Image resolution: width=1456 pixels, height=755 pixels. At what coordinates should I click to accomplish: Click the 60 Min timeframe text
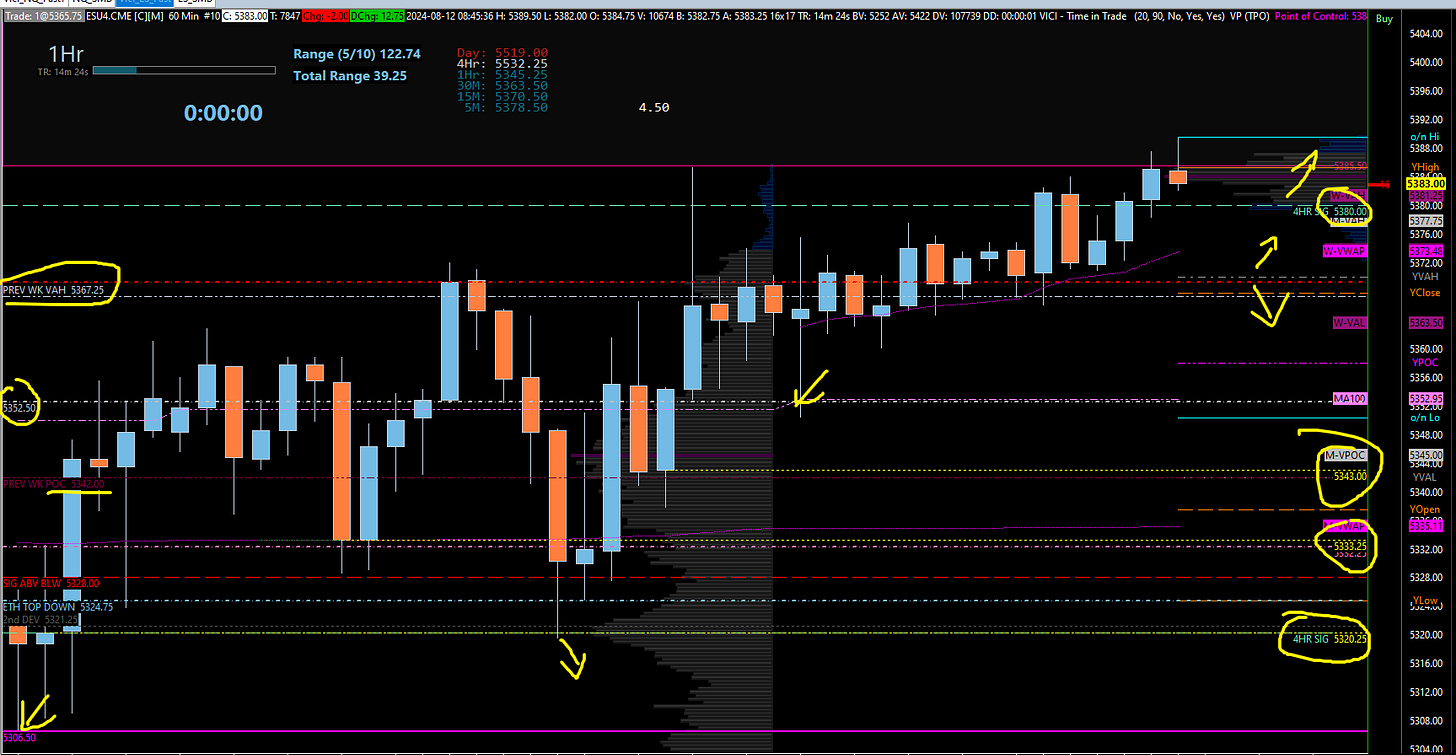[183, 16]
